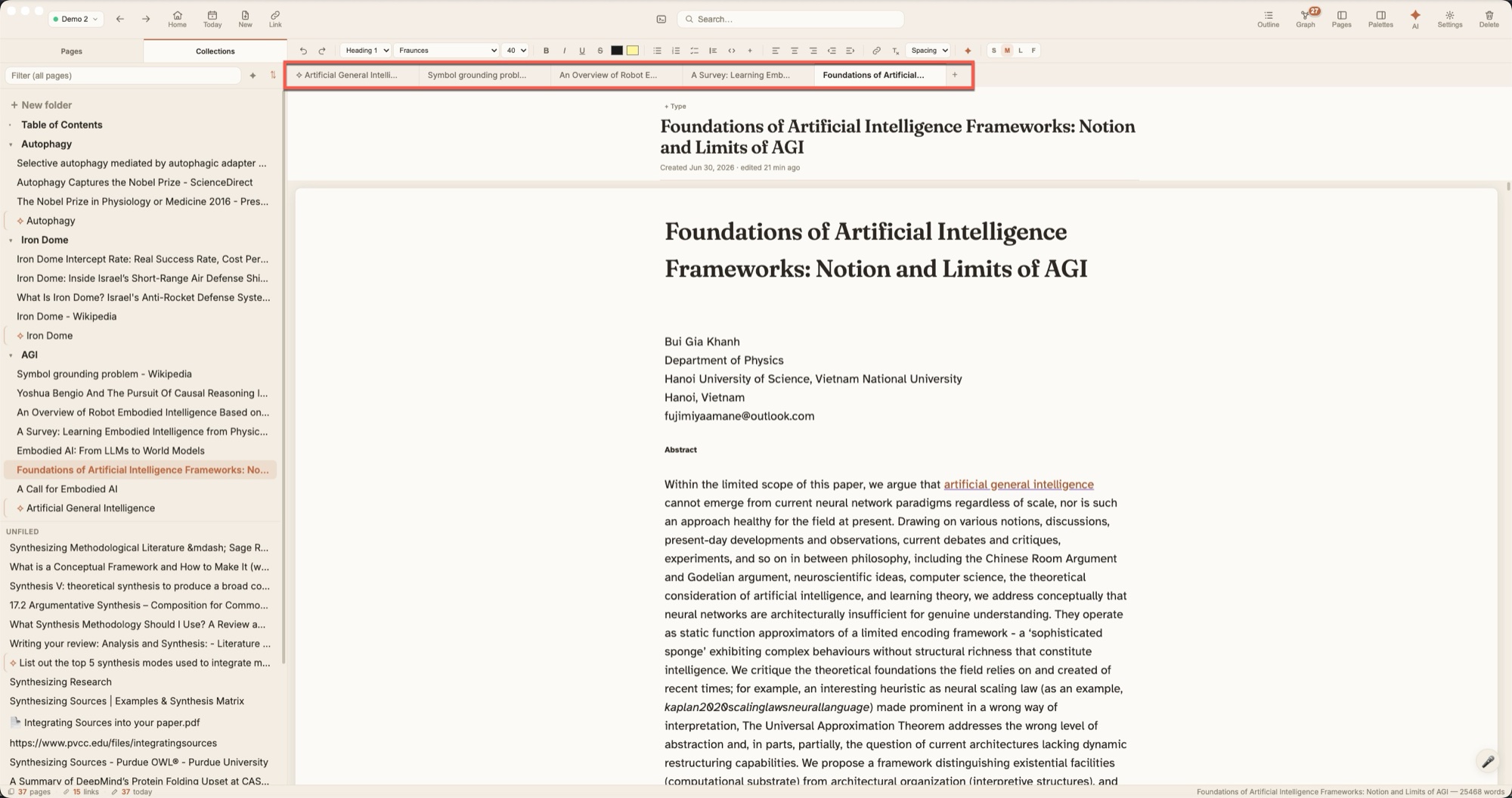The height and width of the screenshot is (798, 1512).
Task: Align text right
Action: click(x=813, y=51)
